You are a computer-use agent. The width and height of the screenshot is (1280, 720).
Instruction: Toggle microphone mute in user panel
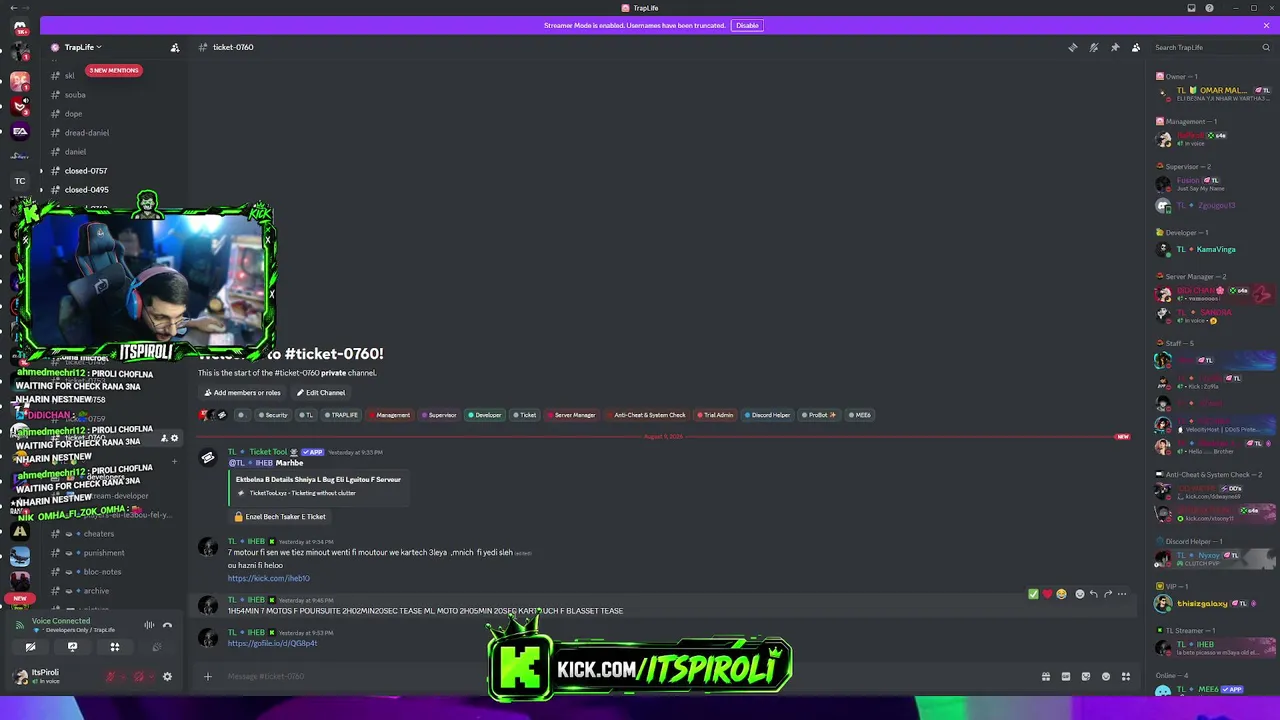pos(111,677)
